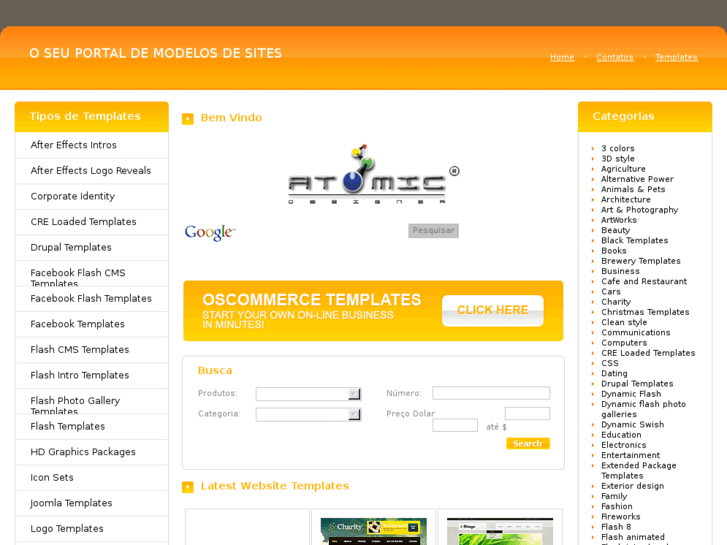Select Flash CMS Templates

80,349
